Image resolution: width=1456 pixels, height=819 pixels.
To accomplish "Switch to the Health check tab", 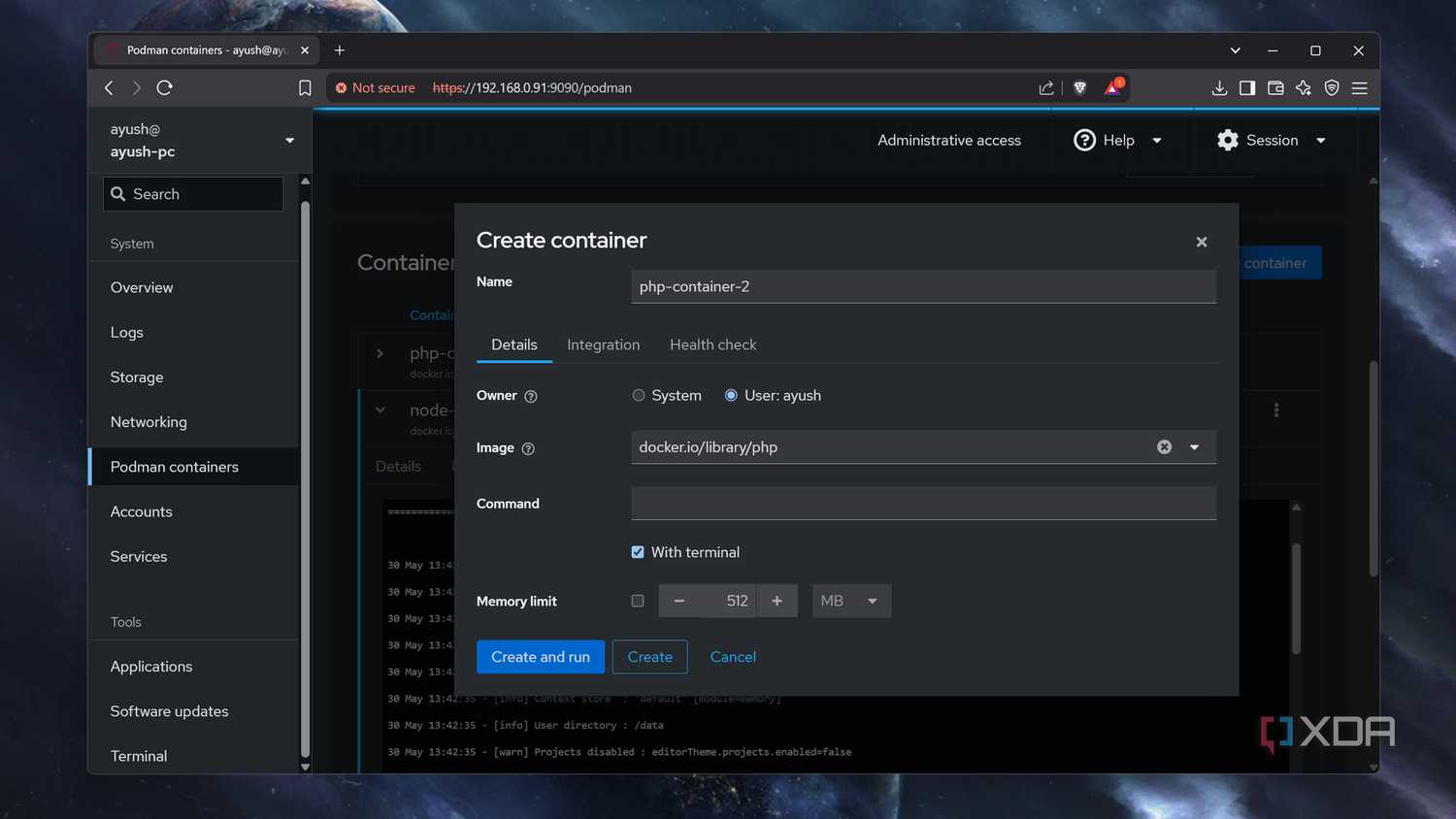I will pyautogui.click(x=713, y=344).
